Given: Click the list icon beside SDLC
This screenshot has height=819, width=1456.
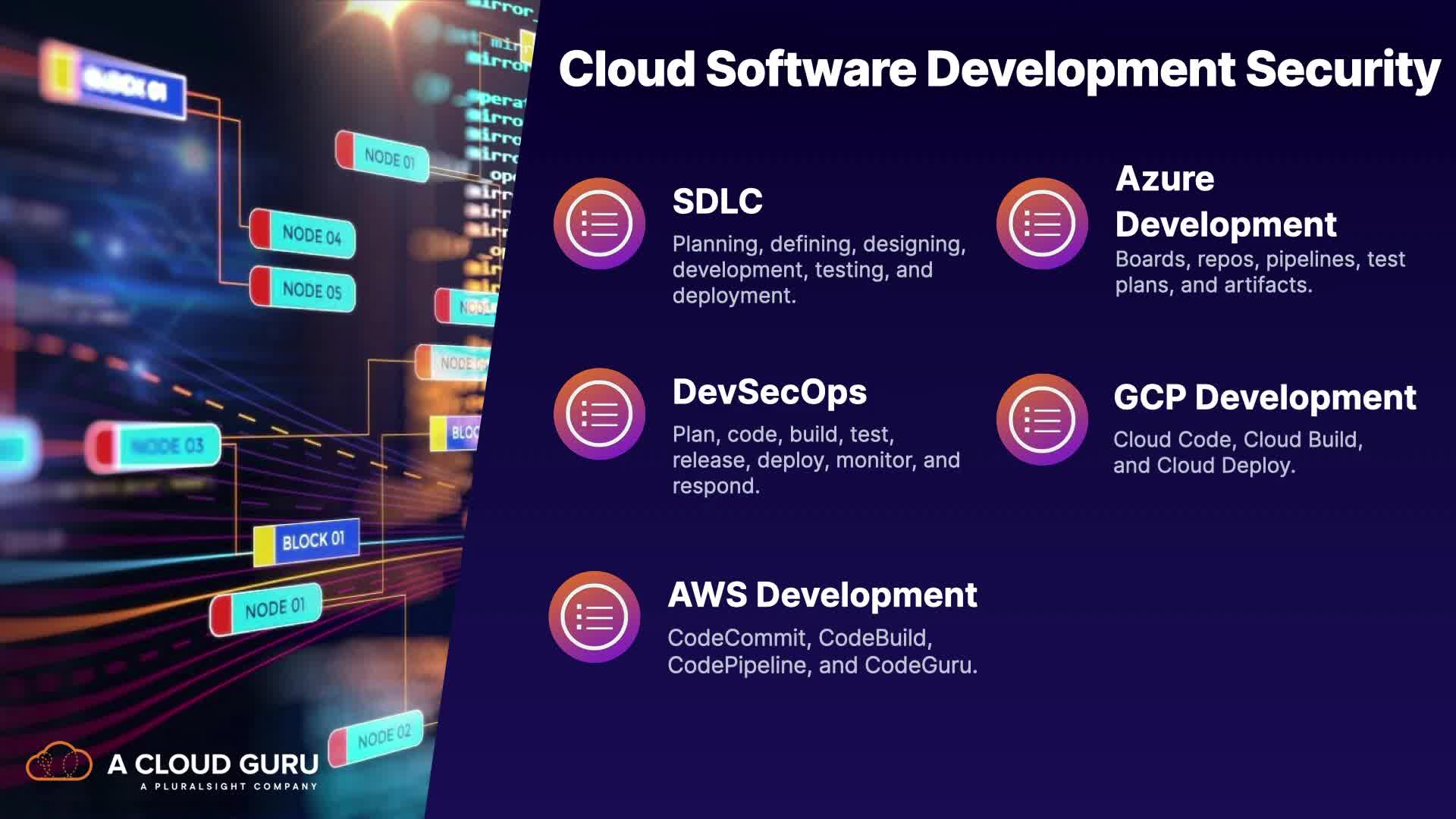Looking at the screenshot, I should [x=599, y=224].
